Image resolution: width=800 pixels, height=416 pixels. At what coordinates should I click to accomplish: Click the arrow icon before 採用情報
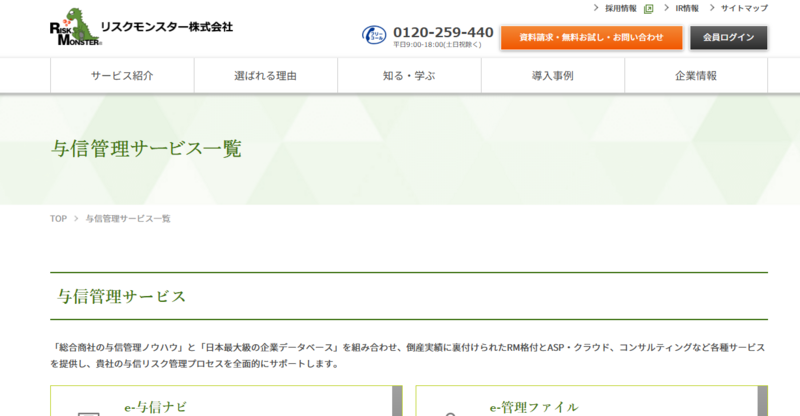click(x=597, y=8)
